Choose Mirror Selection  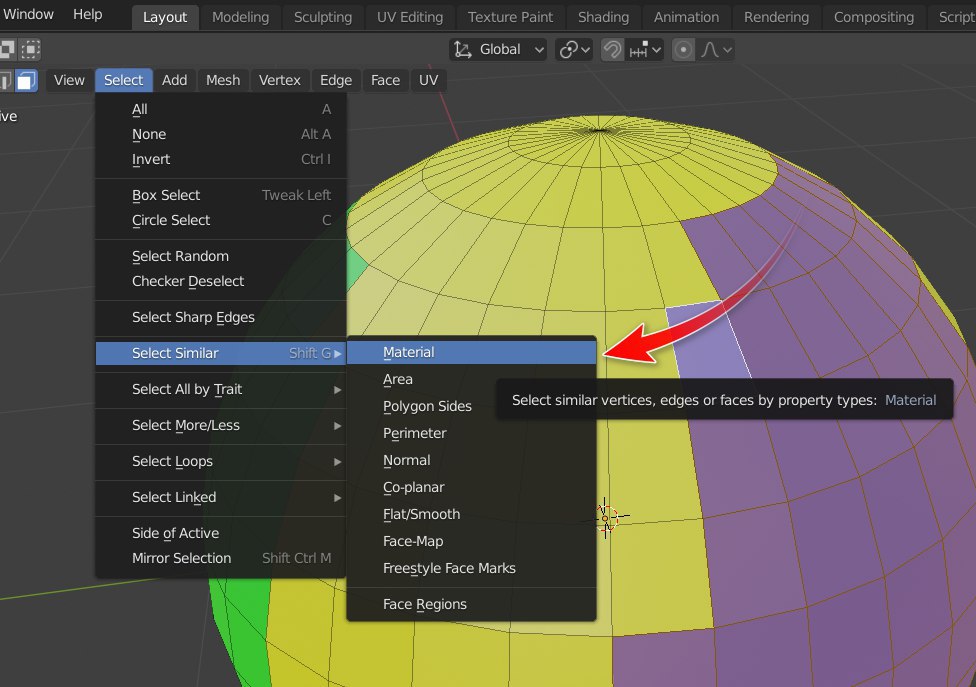click(221, 558)
